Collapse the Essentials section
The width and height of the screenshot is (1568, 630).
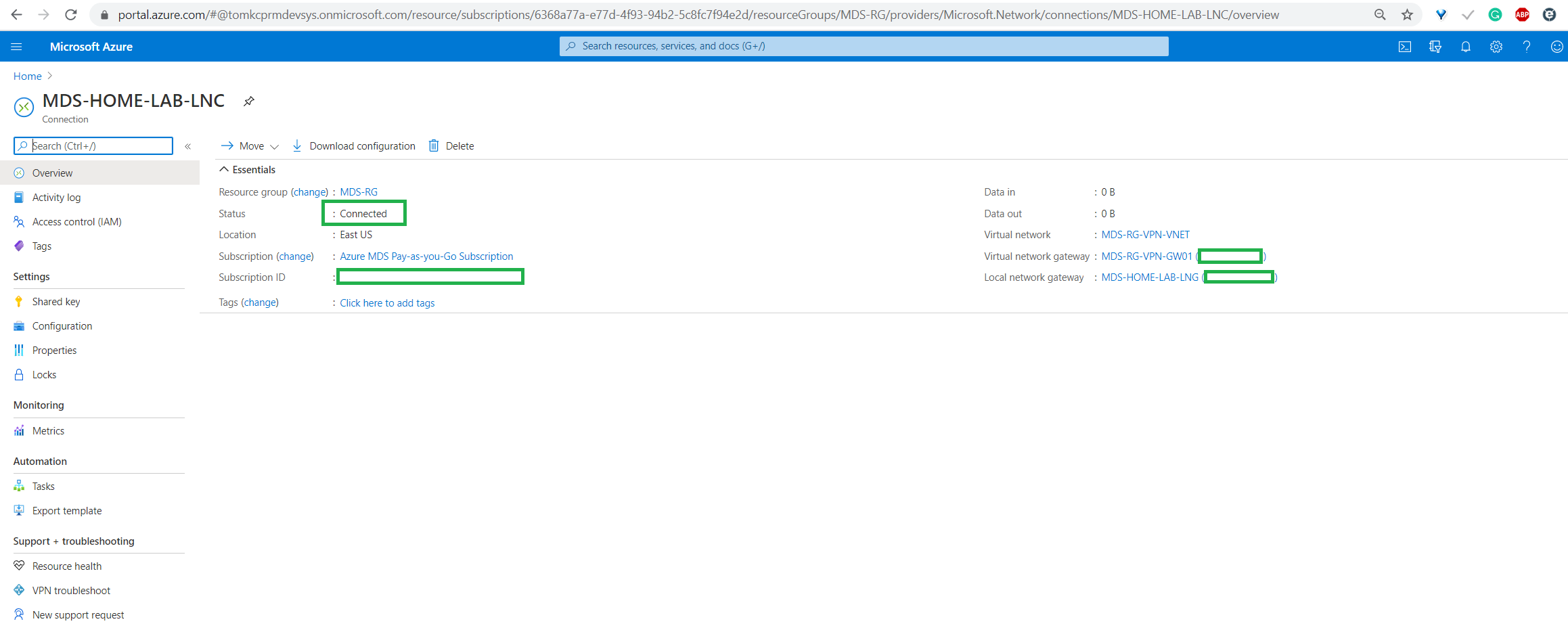click(224, 170)
